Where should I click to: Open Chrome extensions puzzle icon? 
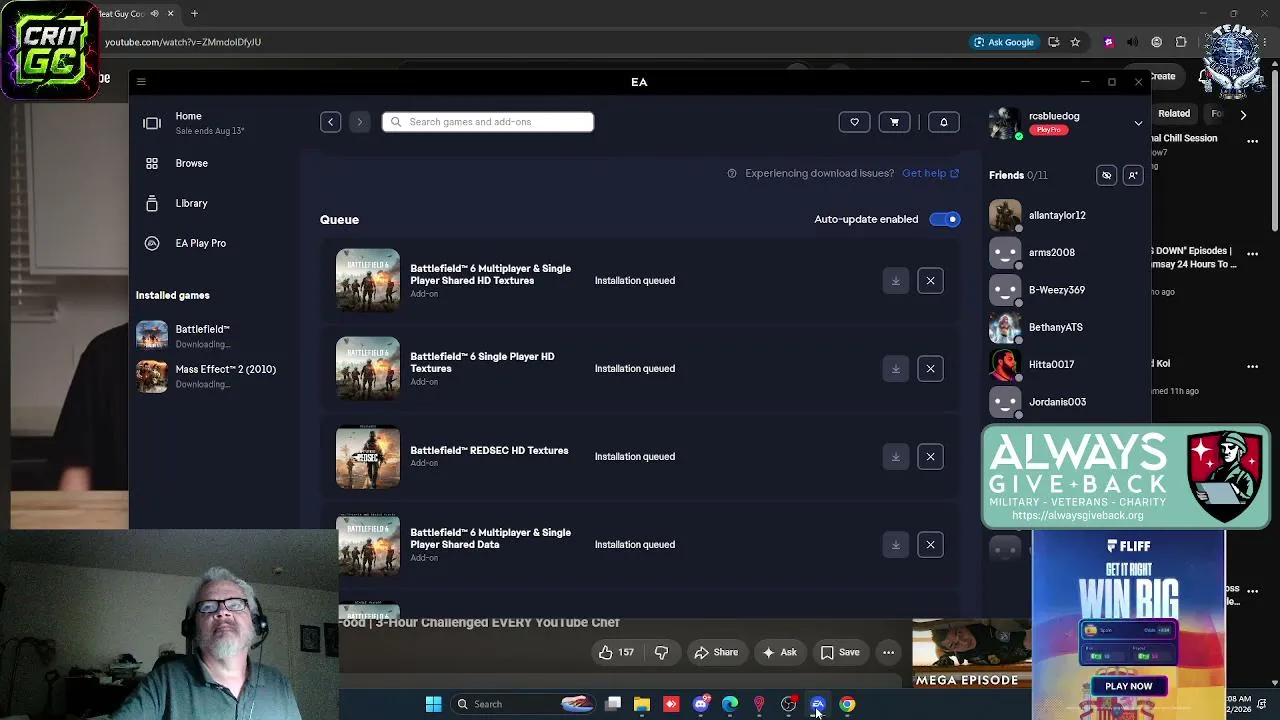tap(1181, 42)
